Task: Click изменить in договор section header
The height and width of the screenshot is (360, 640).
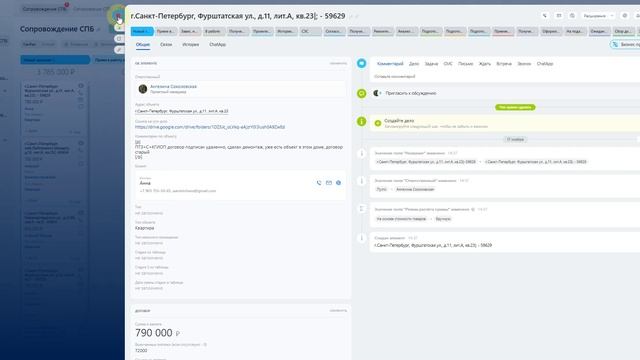Action: (x=338, y=311)
